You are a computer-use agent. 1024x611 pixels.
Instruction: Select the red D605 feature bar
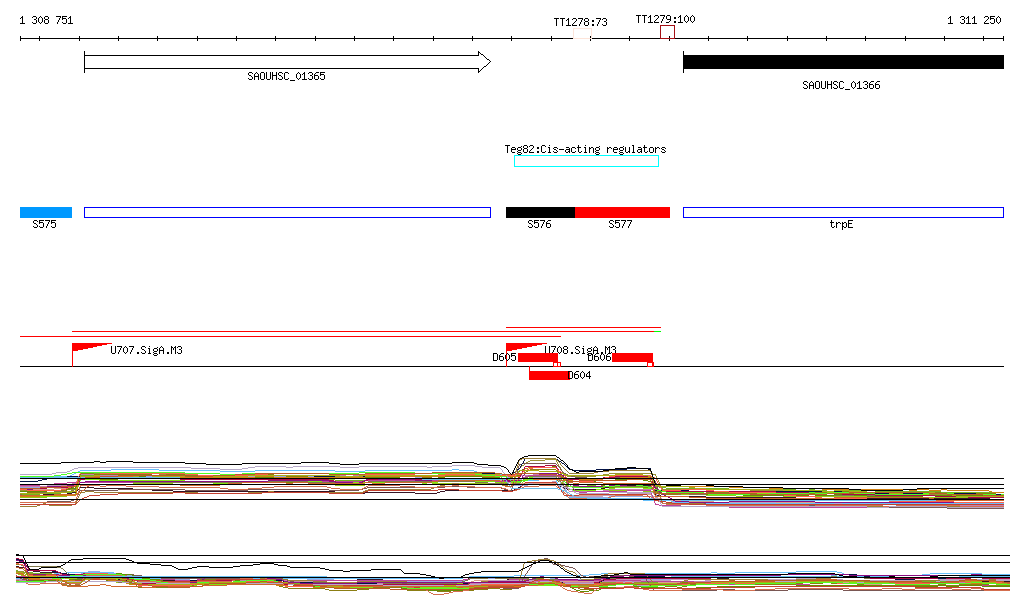point(537,358)
